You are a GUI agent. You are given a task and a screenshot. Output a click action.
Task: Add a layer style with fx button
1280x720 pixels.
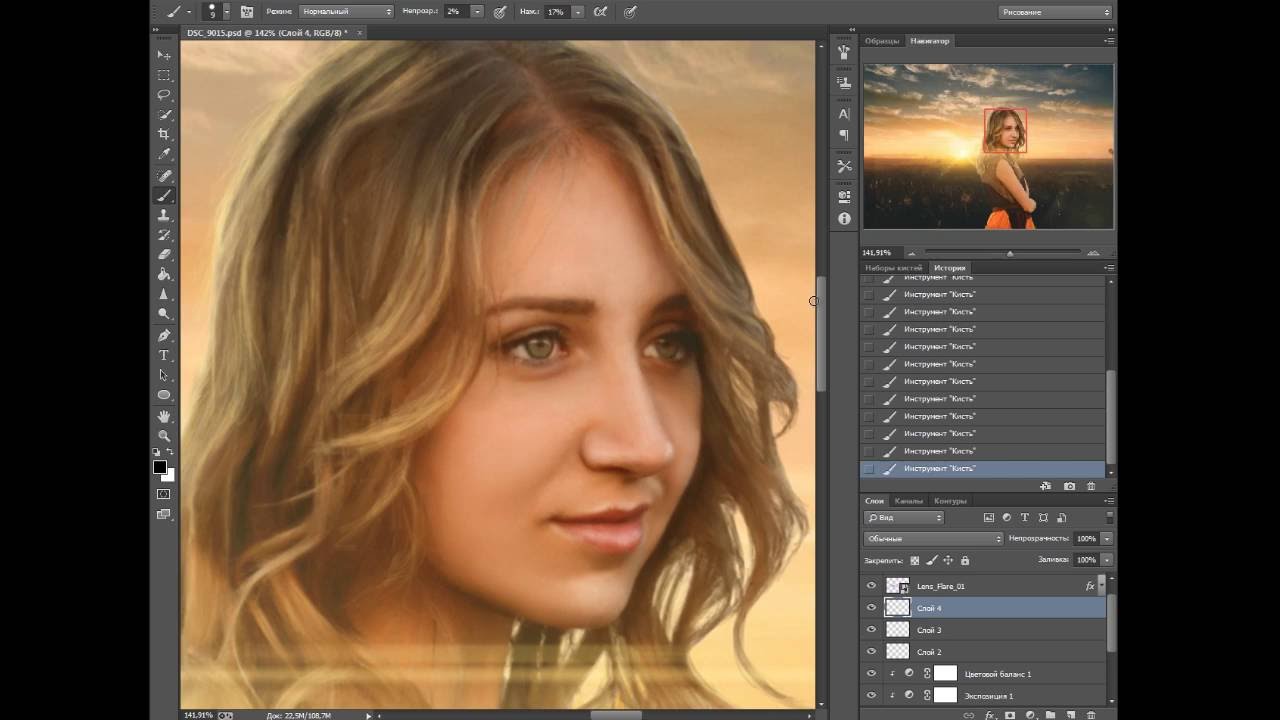click(x=990, y=715)
